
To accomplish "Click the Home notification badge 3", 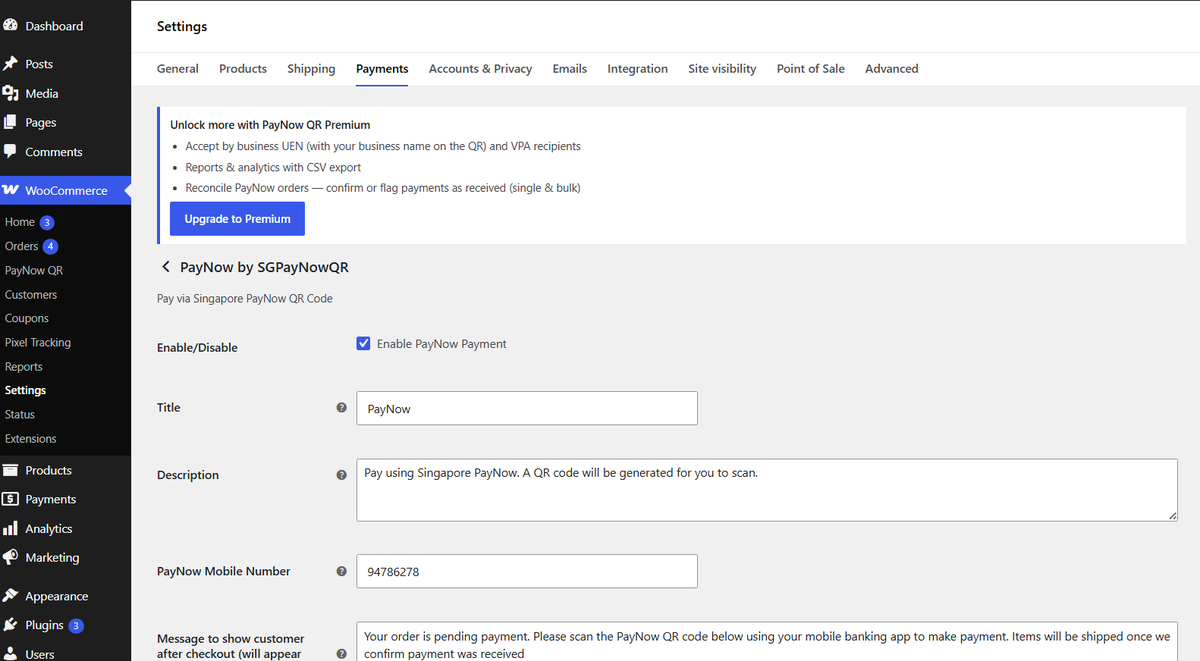I will (x=47, y=222).
